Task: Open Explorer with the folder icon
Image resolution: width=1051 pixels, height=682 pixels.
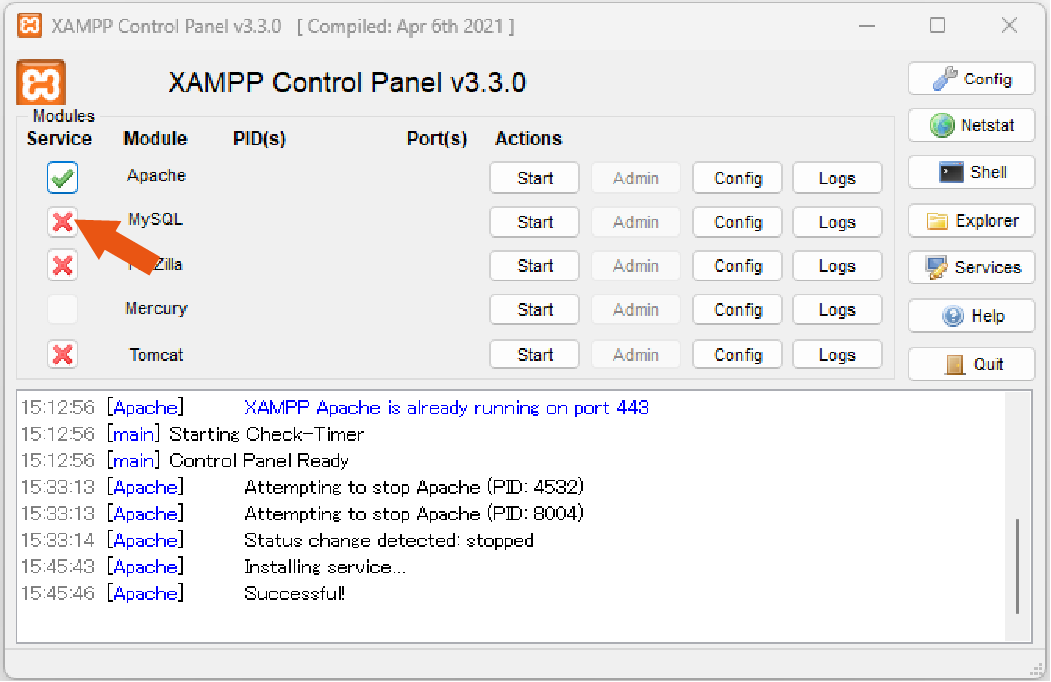Action: [x=971, y=221]
